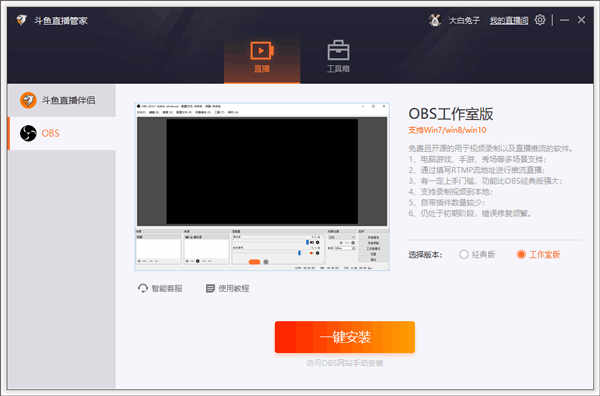Select the 经典版 radio button
The height and width of the screenshot is (396, 600).
464,254
